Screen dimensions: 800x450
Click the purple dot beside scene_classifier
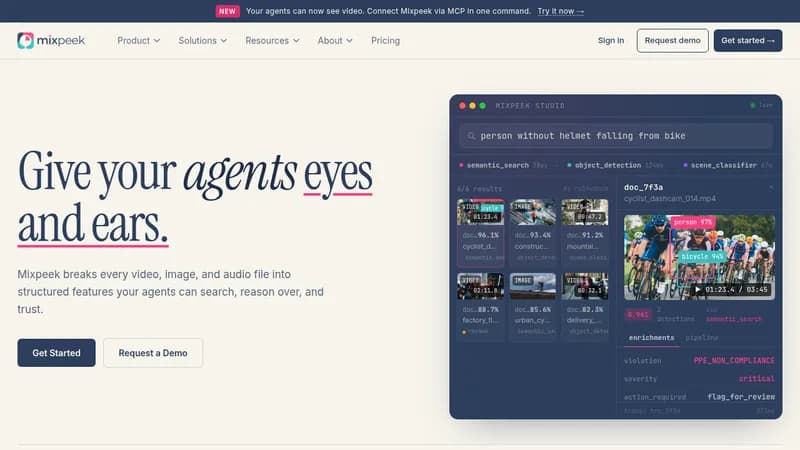685,165
